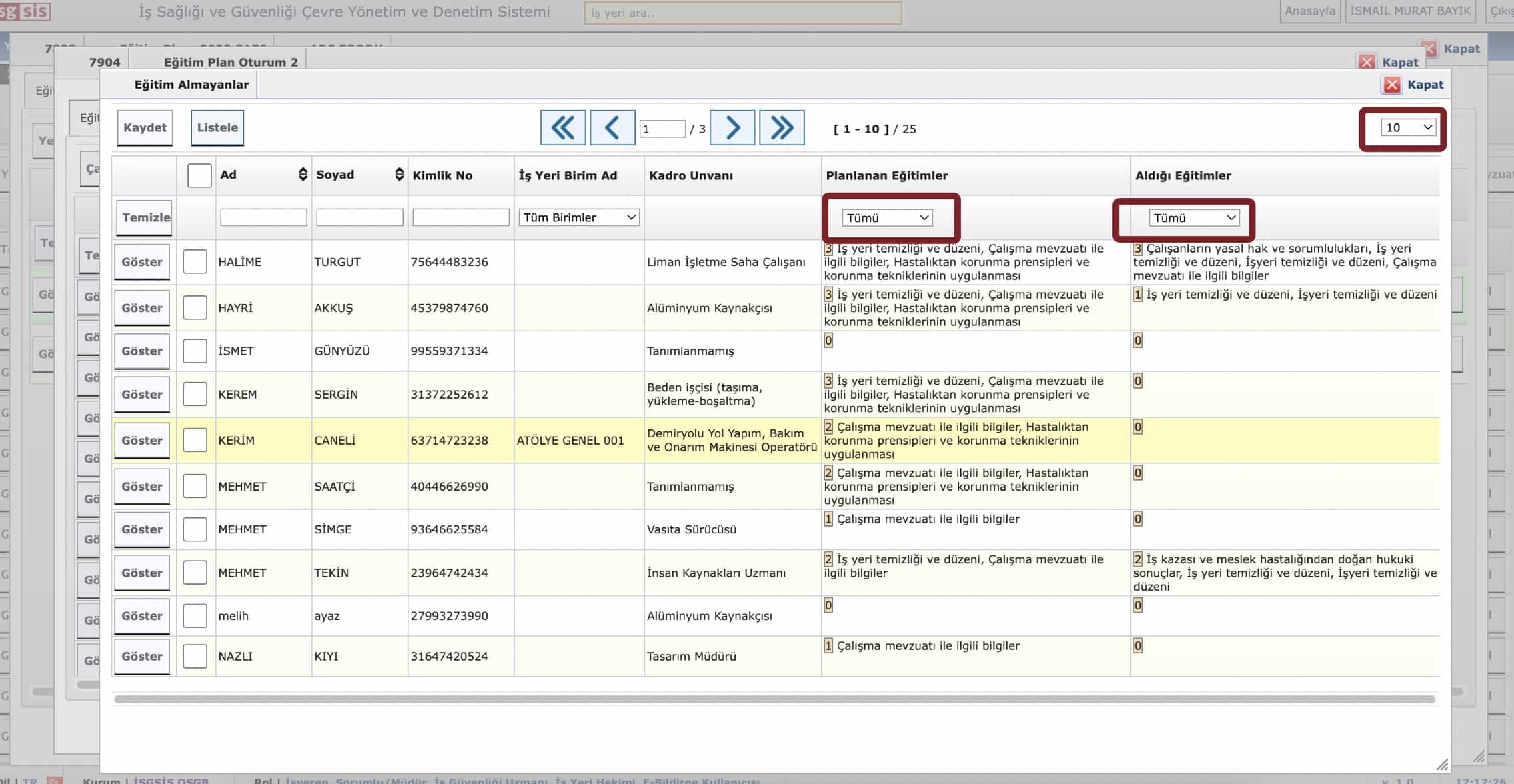Click the Ad column sort arrows
This screenshot has height=784, width=1514.
[303, 175]
